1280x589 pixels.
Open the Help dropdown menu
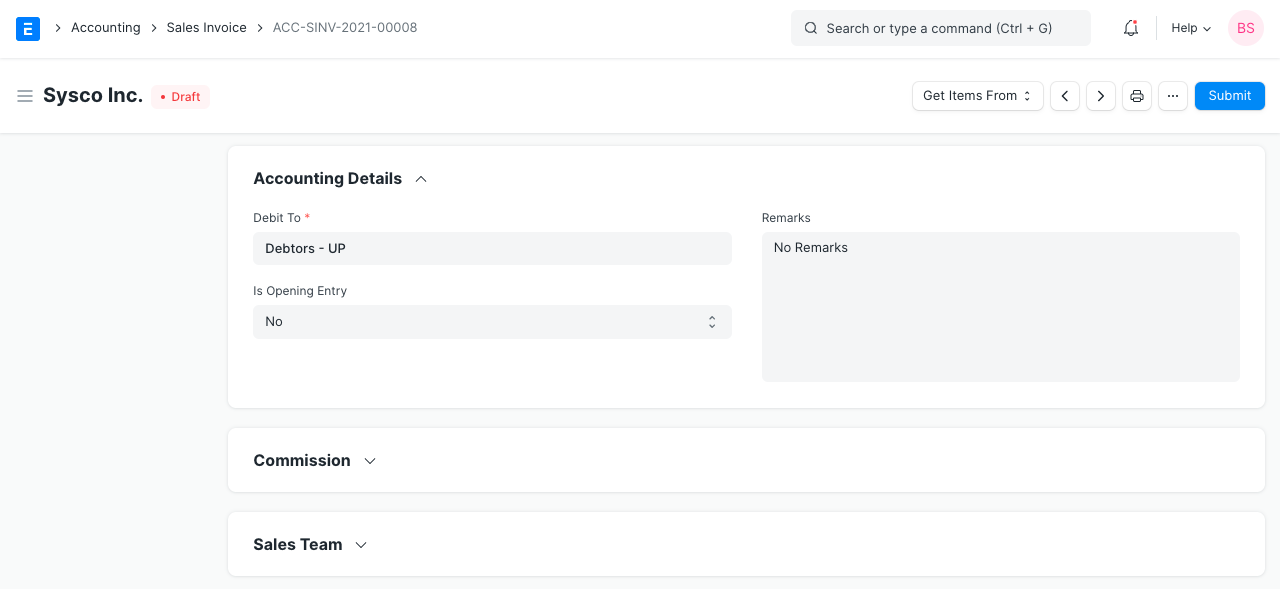[x=1189, y=28]
